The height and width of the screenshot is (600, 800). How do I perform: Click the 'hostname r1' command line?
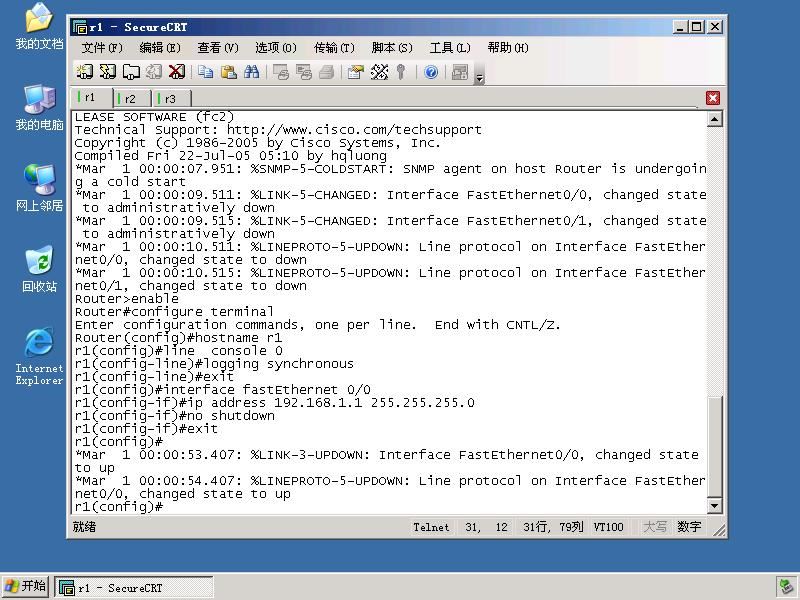pos(178,338)
